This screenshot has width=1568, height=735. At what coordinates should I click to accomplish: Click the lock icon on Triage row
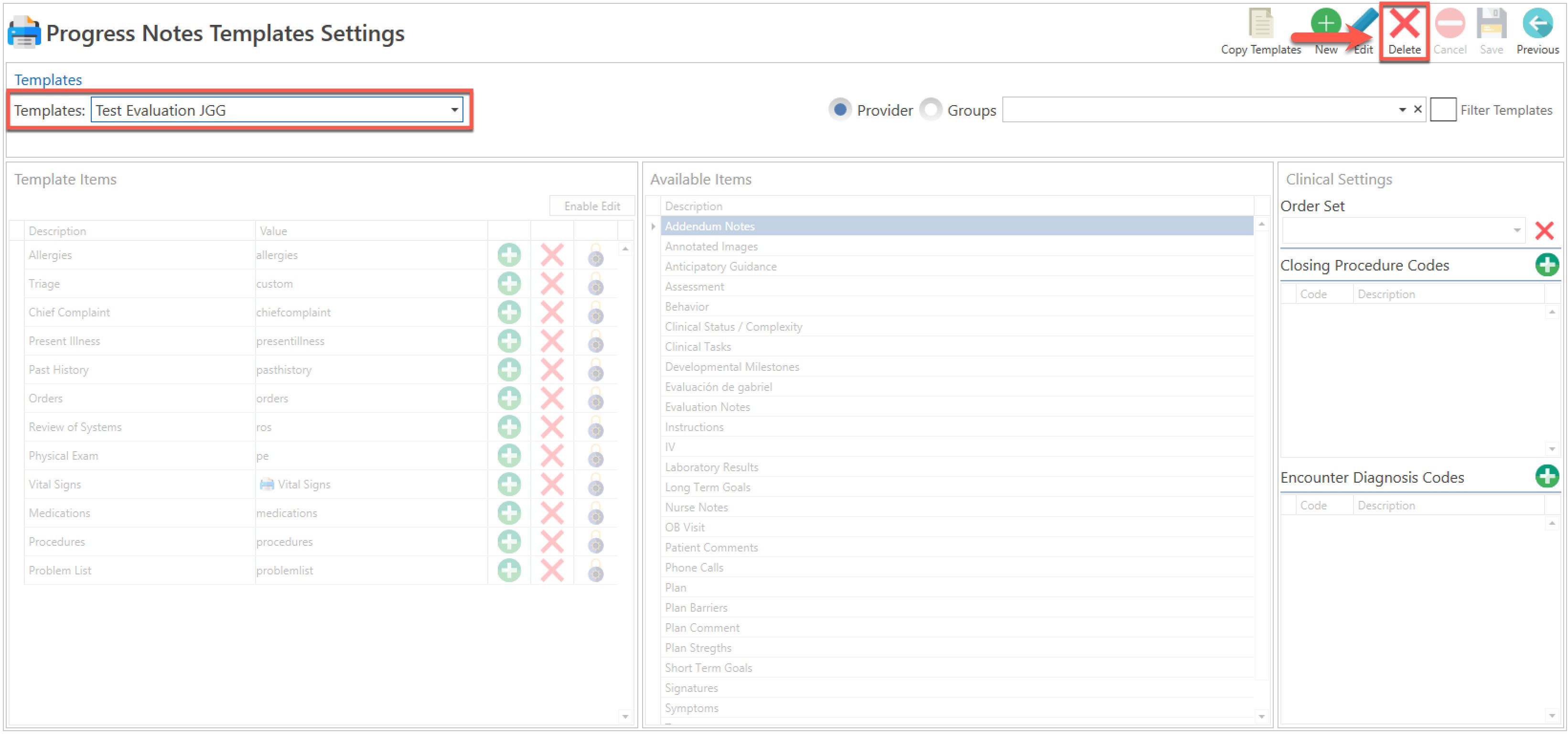pyautogui.click(x=595, y=284)
